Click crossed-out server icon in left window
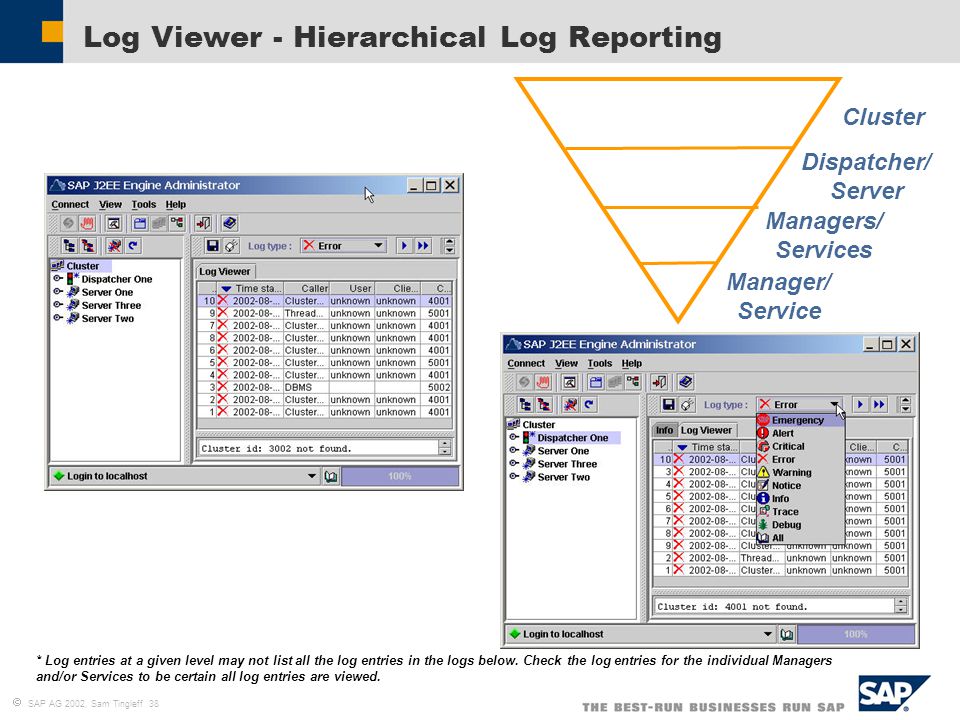The width and height of the screenshot is (960, 720). click(x=114, y=246)
